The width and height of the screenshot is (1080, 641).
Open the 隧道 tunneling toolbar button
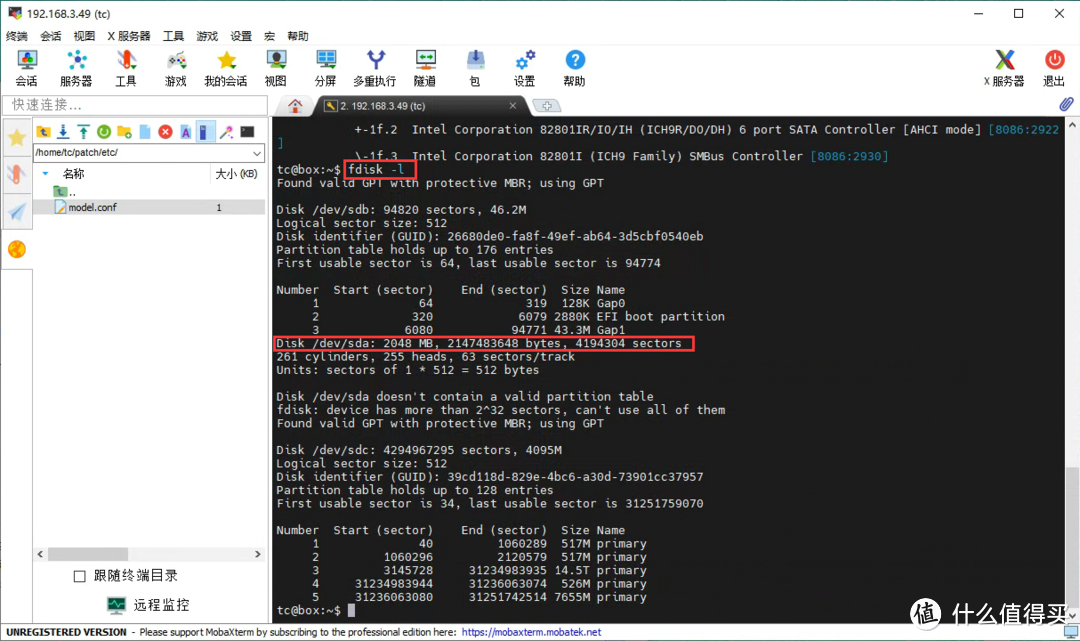coord(425,69)
